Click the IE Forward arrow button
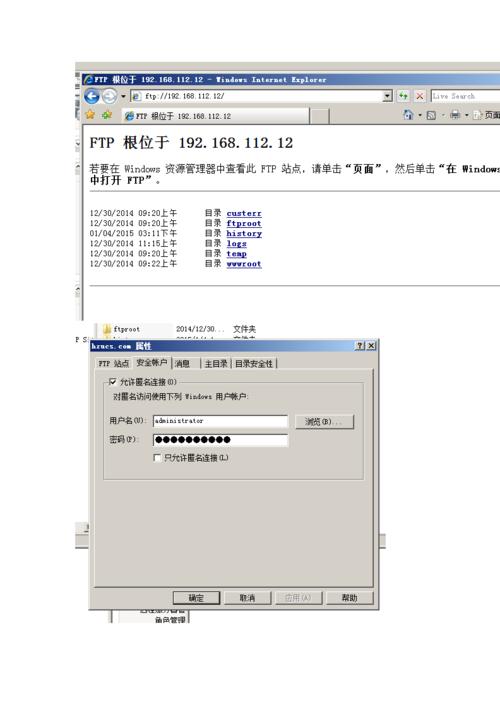Viewport: 500px width, 707px height. click(109, 96)
